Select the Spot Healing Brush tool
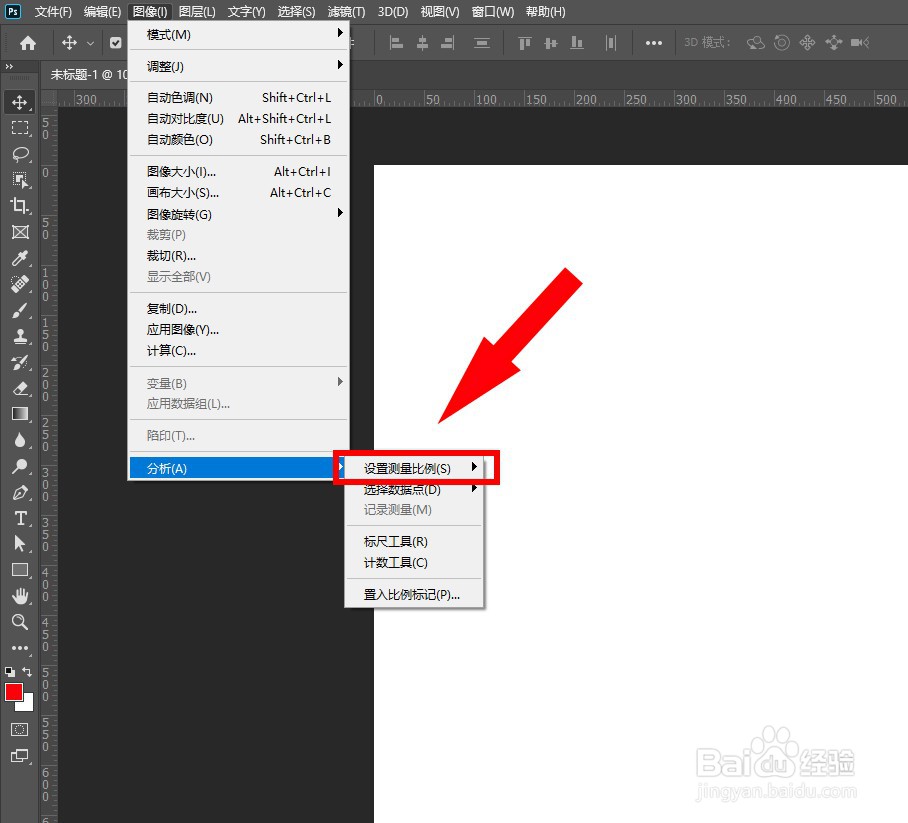908x823 pixels. [20, 284]
